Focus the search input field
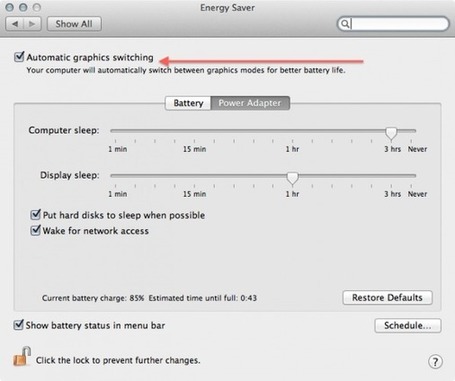455x381 pixels. 393,24
